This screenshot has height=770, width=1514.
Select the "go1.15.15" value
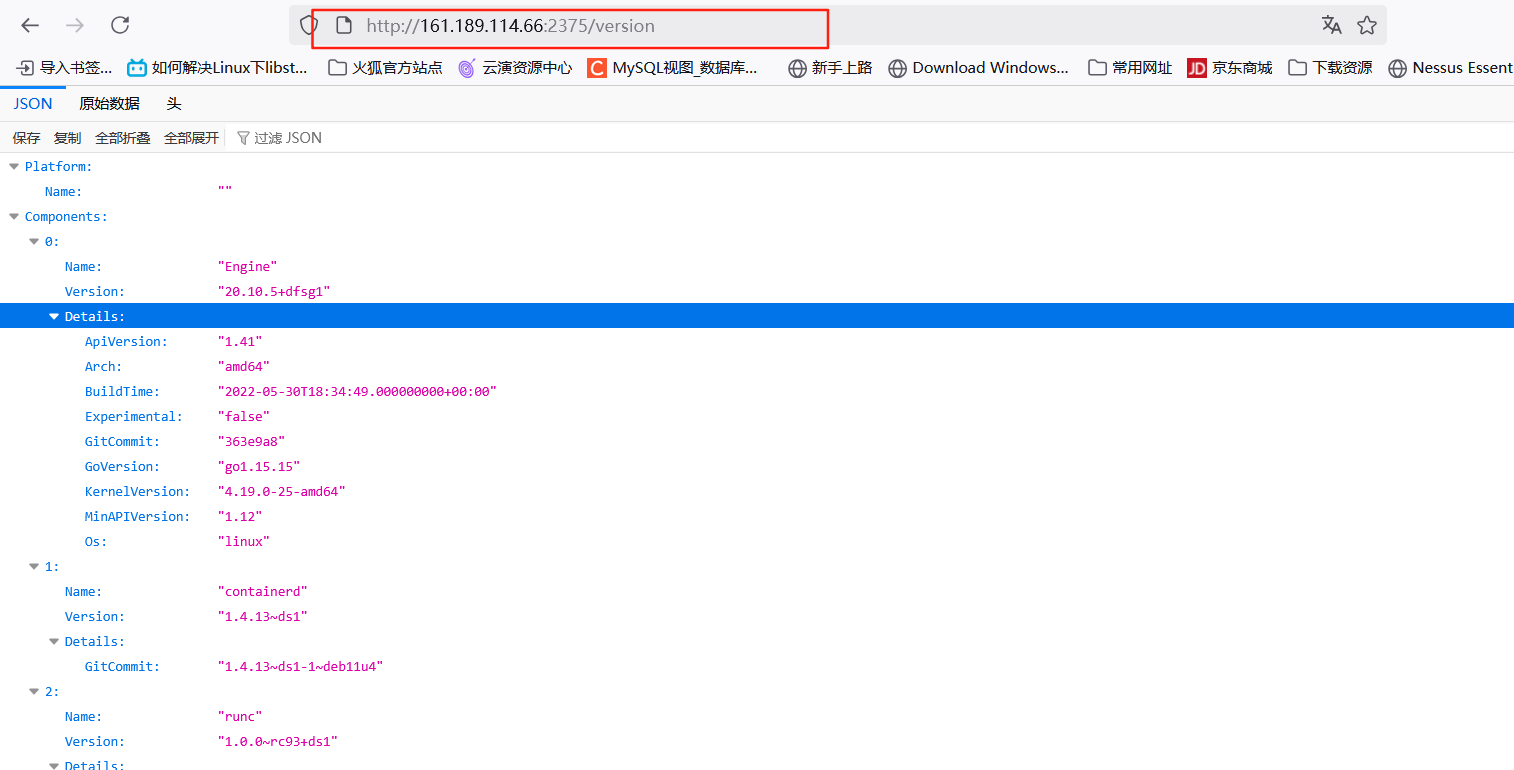tap(259, 466)
